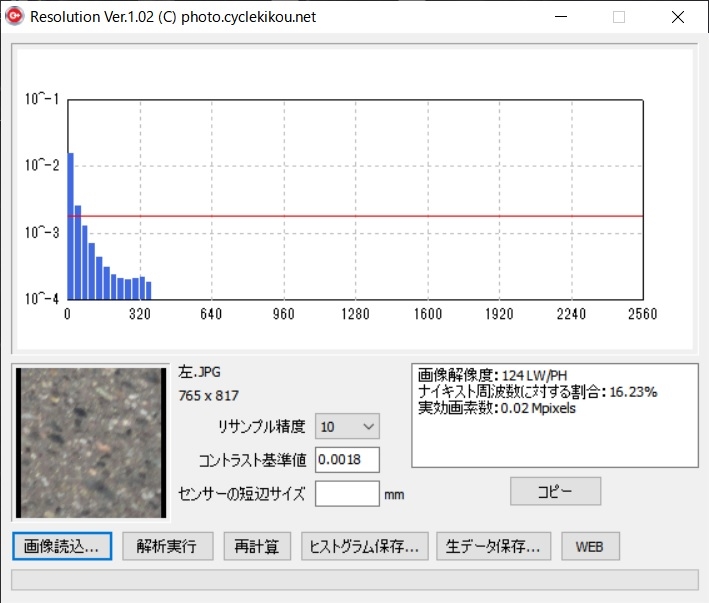Image resolution: width=709 pixels, height=603 pixels.
Task: Click the 画像読込... button
Action: click(x=62, y=546)
